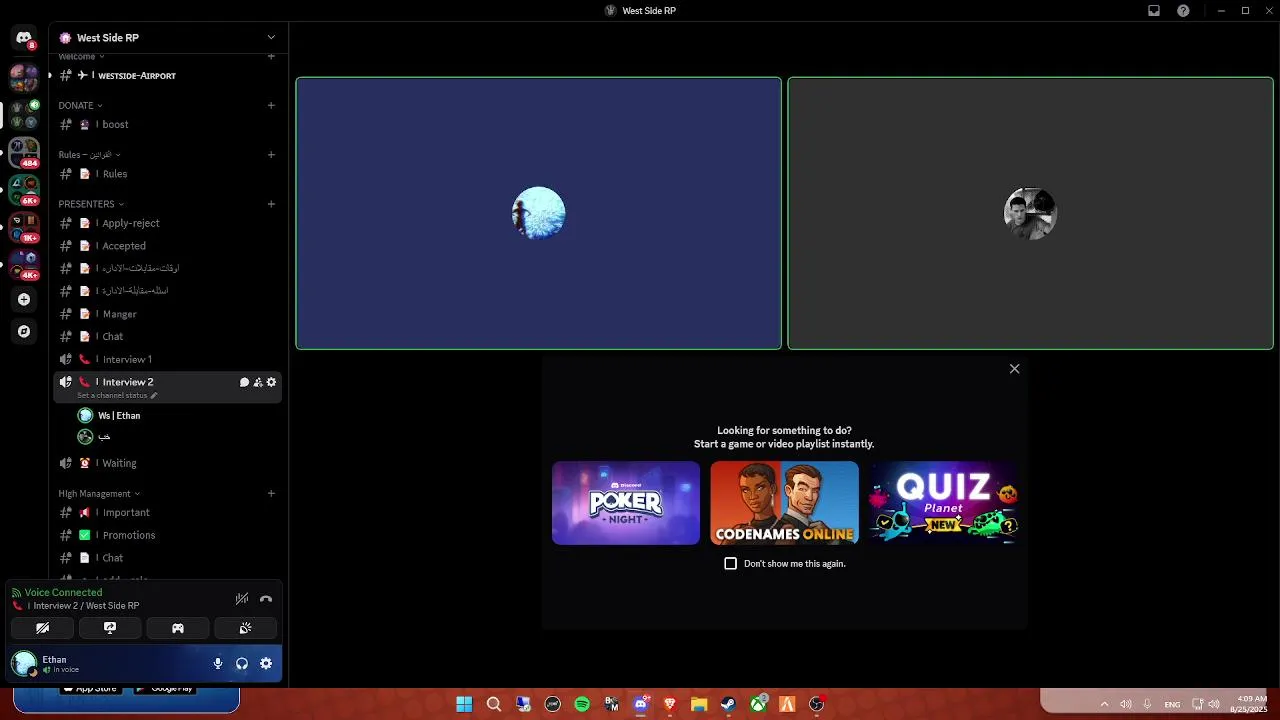
Task: Select Ethan's video tile
Action: 538,213
